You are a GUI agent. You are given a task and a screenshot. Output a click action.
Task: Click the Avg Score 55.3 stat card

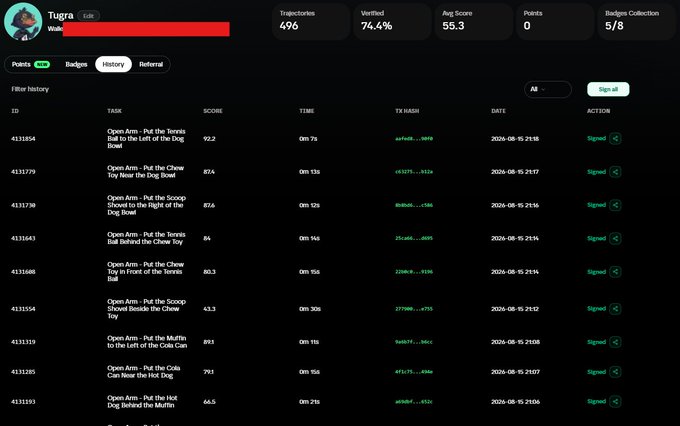click(474, 22)
